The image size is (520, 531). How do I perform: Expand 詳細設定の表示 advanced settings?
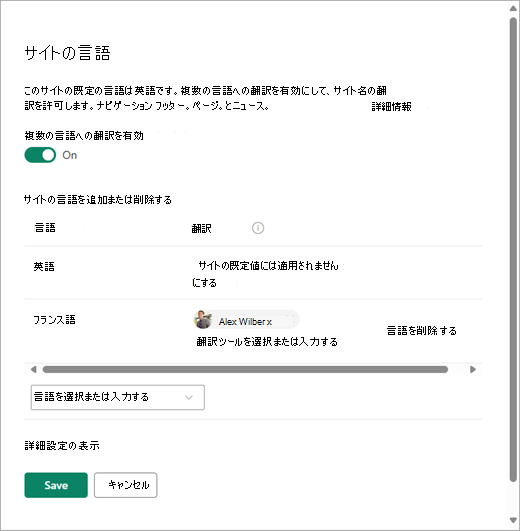point(62,445)
